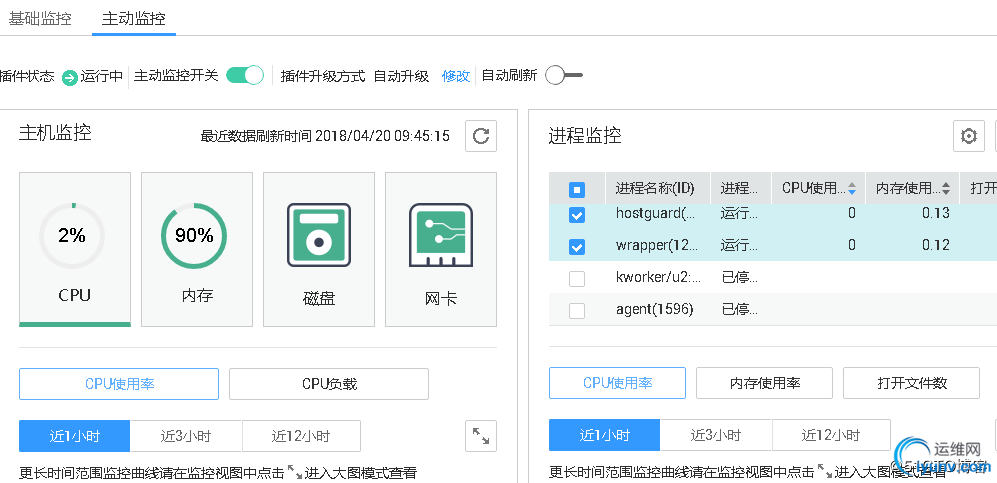
Task: Switch to 主动监控 tab
Action: coord(134,18)
